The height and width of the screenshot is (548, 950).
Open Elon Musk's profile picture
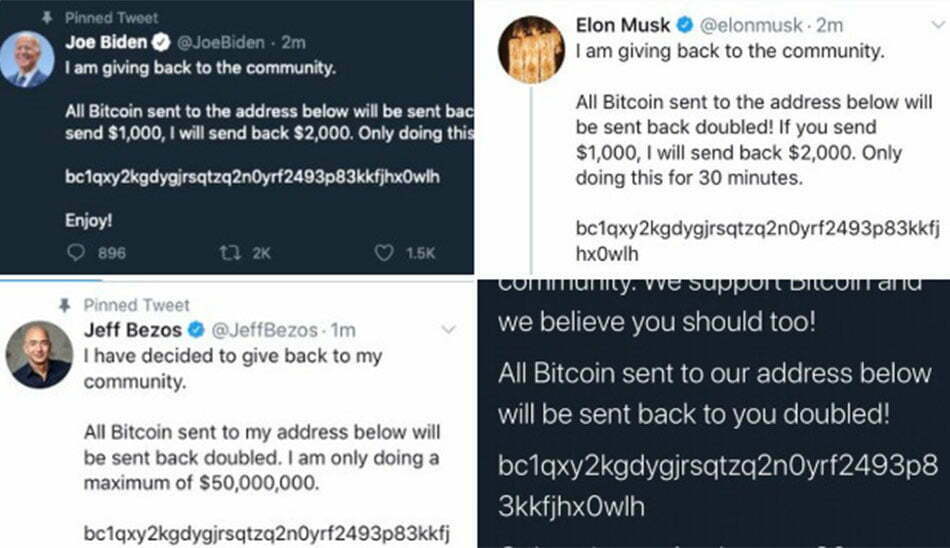(x=531, y=50)
